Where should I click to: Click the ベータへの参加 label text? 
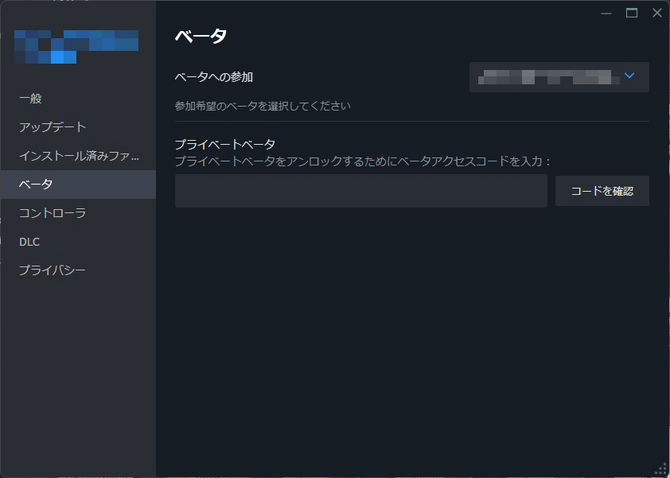[221, 77]
